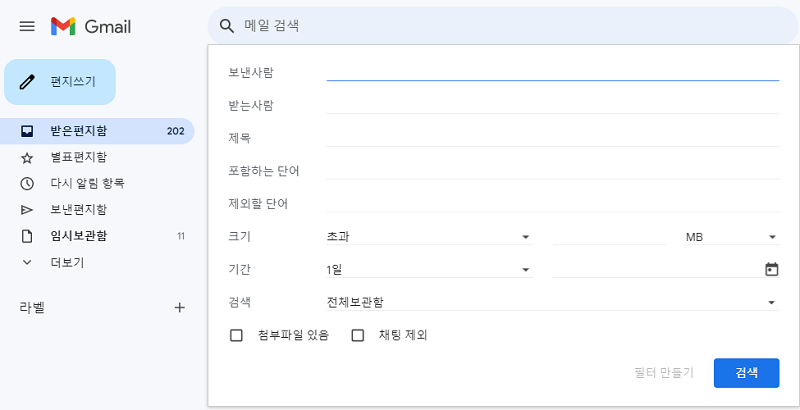Viewport: 800px width, 410px height.
Task: Click the 편지쓰기 compose pencil button
Action: point(60,82)
